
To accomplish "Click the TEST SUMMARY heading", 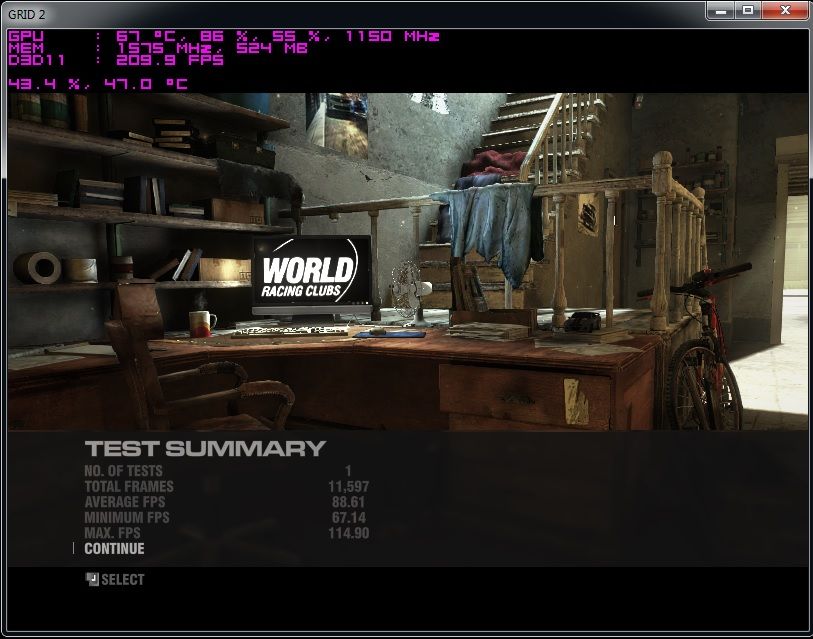I will 205,449.
